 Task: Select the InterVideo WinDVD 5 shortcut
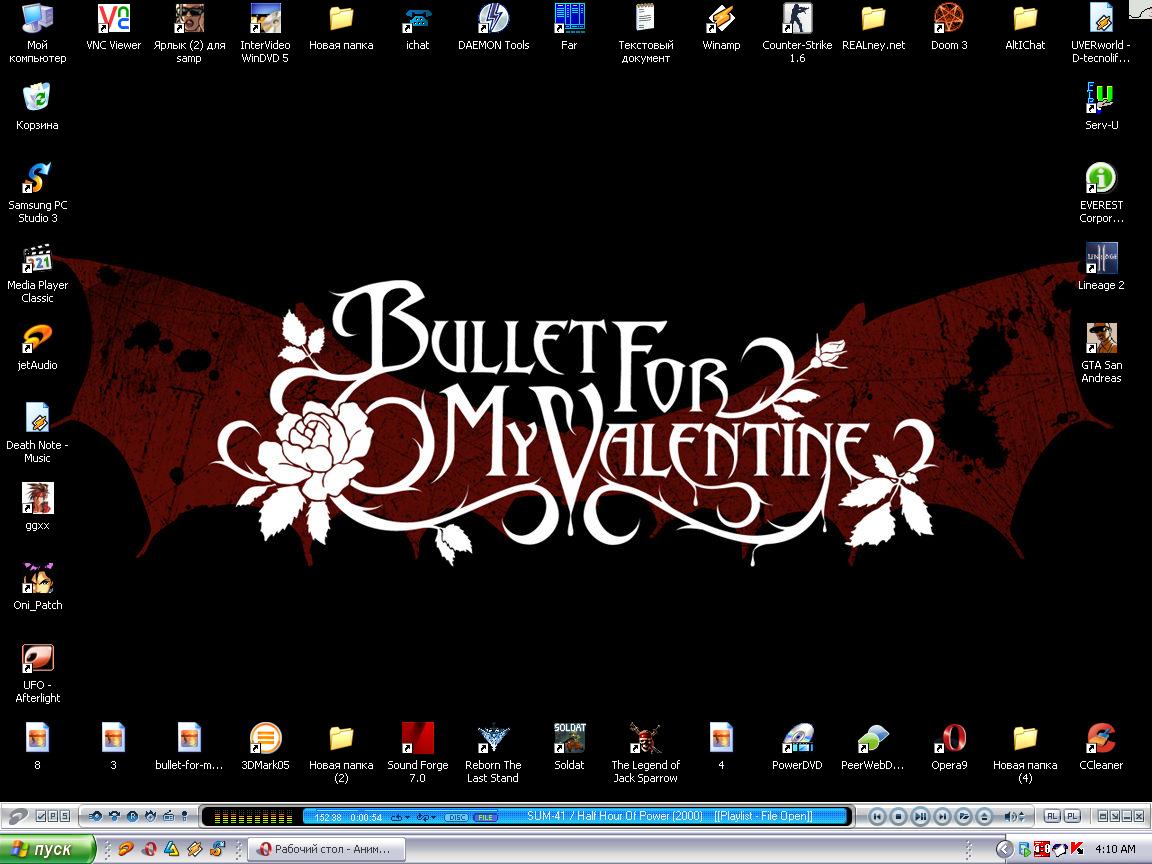tap(265, 33)
